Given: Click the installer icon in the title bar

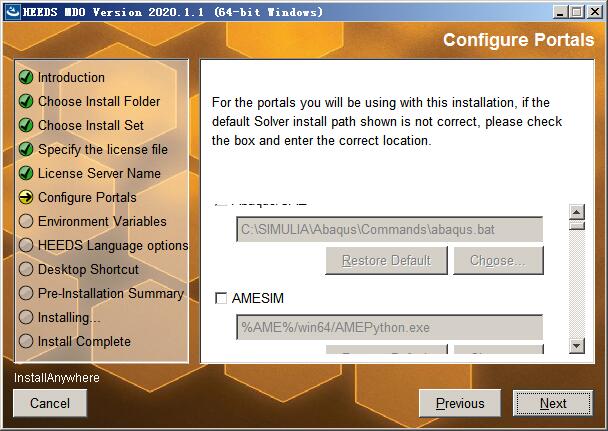Looking at the screenshot, I should [12, 12].
